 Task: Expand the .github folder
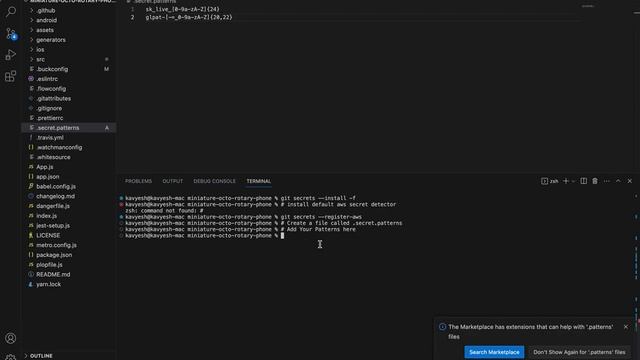tap(69, 10)
